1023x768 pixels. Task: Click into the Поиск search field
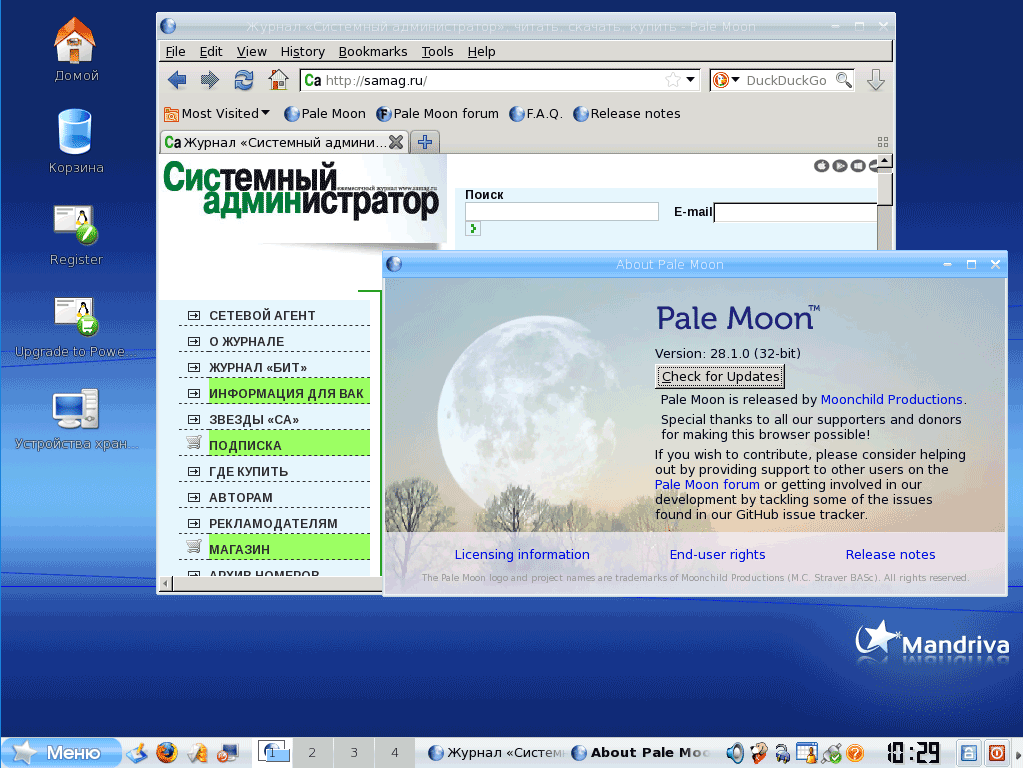(561, 211)
